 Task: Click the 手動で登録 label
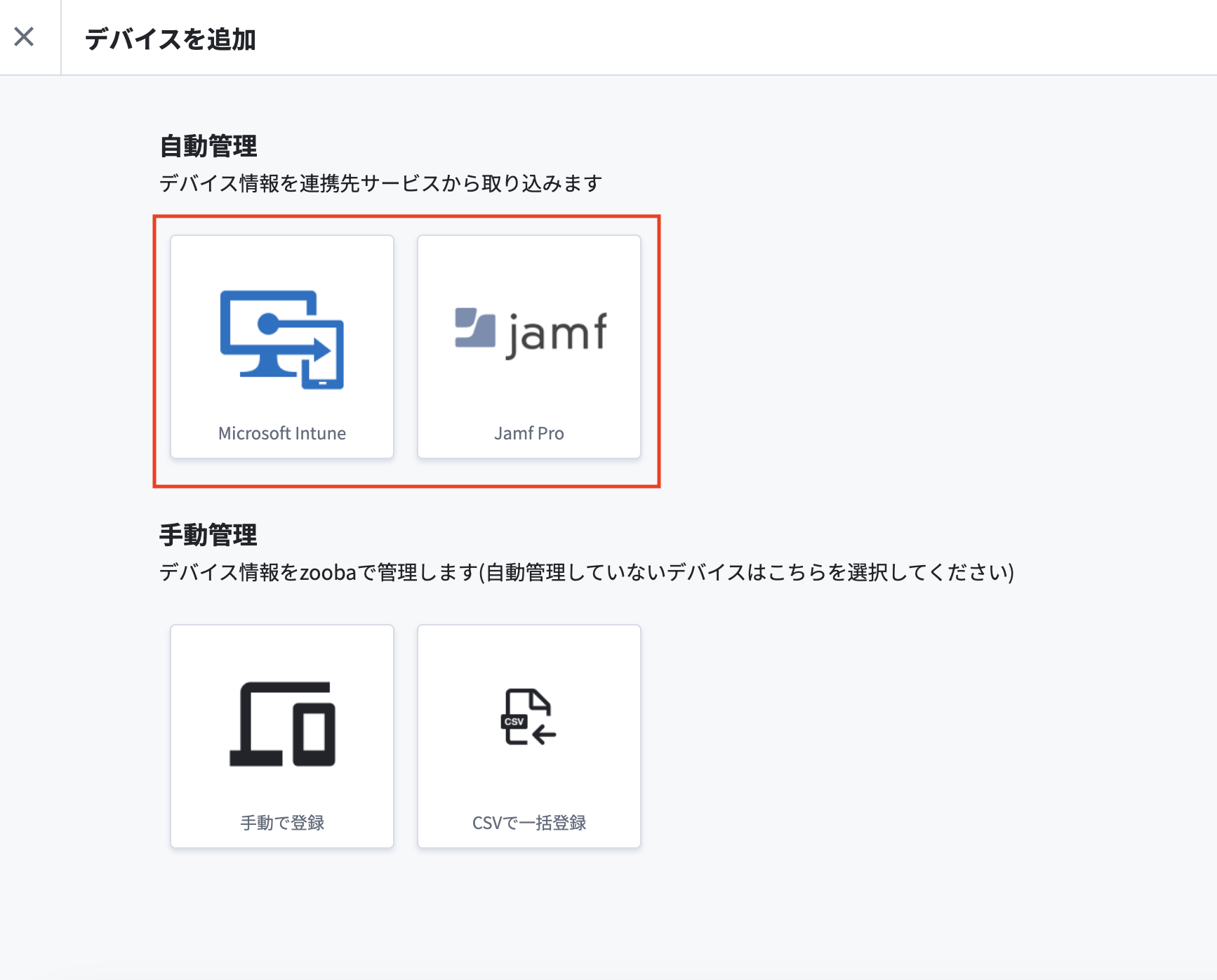282,823
